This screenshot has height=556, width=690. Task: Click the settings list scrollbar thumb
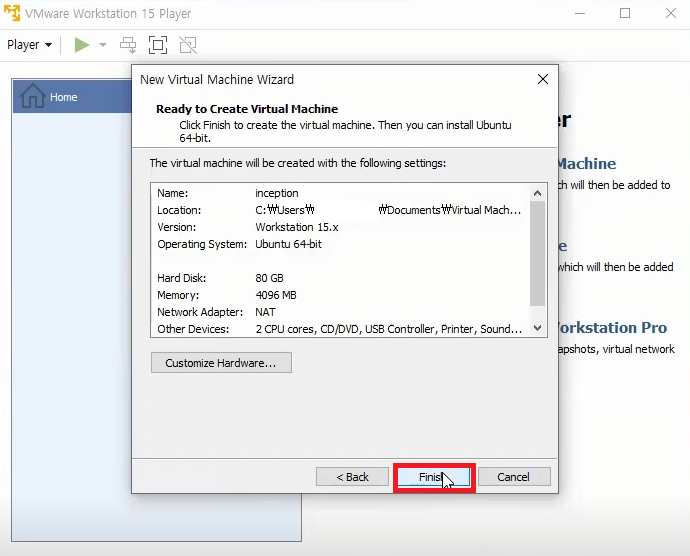pyautogui.click(x=537, y=253)
